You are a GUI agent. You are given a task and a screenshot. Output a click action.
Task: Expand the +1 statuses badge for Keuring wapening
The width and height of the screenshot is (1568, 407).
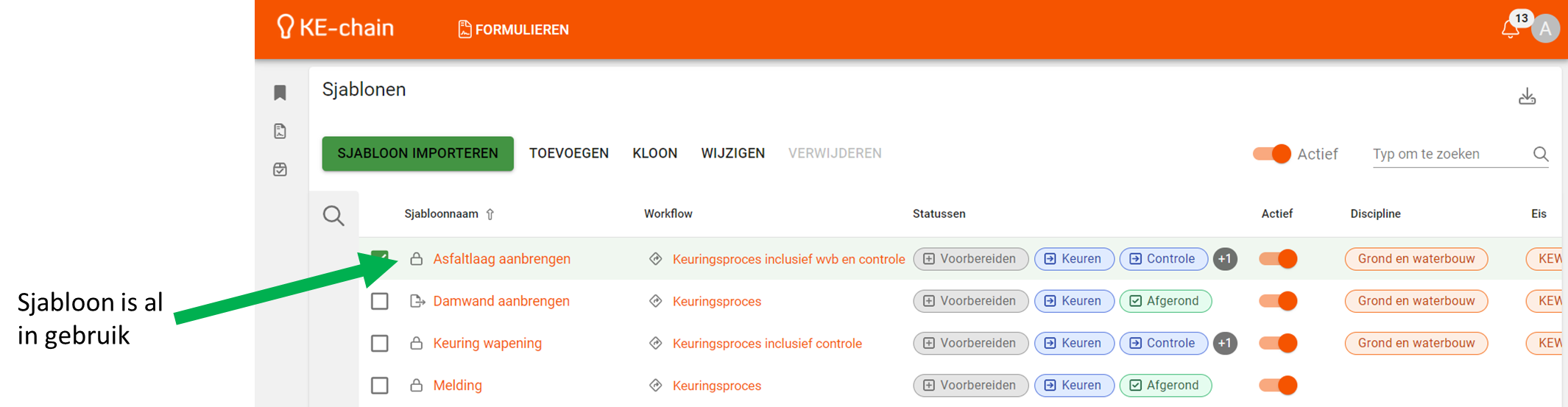(1225, 343)
